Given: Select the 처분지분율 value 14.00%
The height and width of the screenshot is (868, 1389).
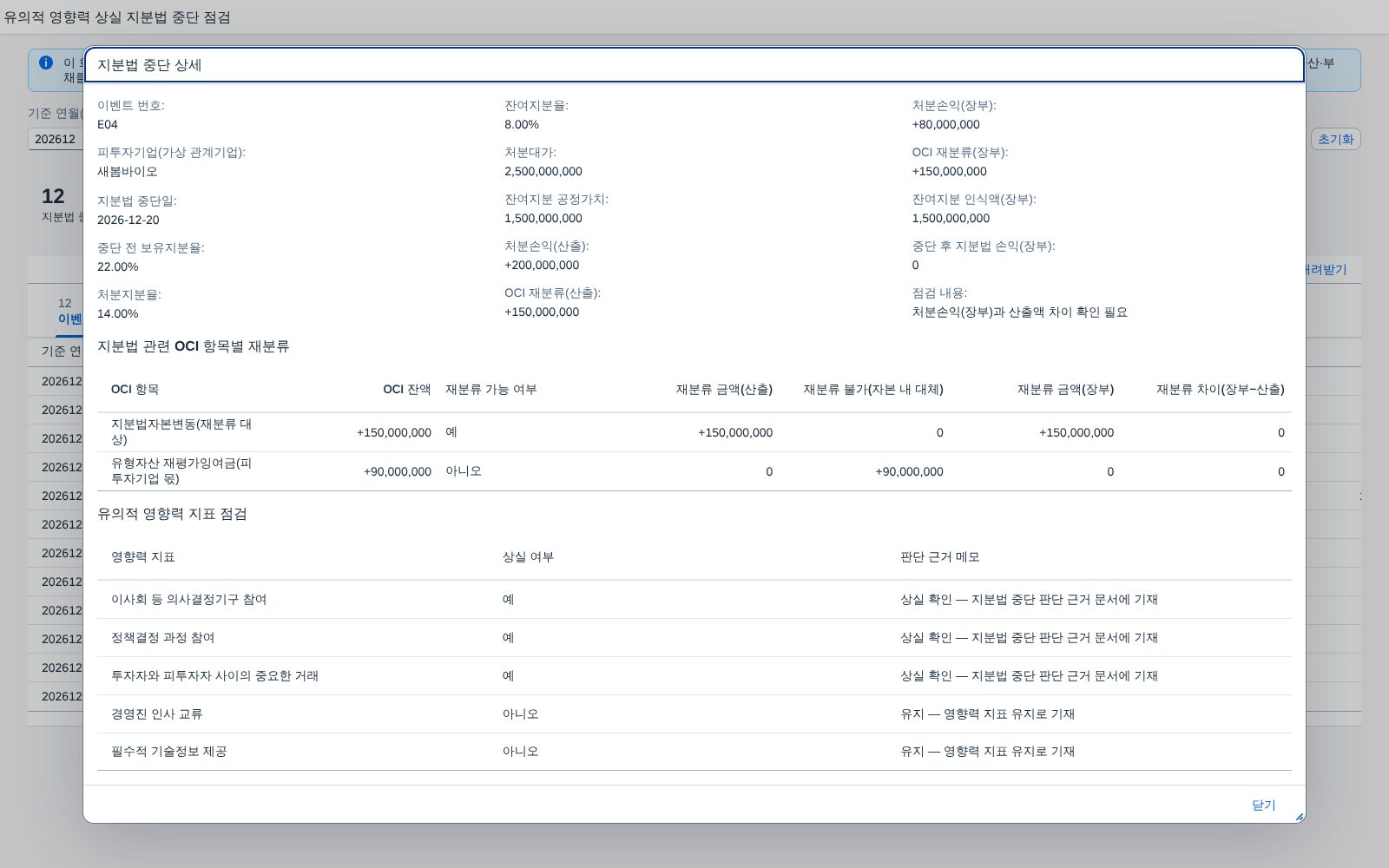Looking at the screenshot, I should point(118,313).
